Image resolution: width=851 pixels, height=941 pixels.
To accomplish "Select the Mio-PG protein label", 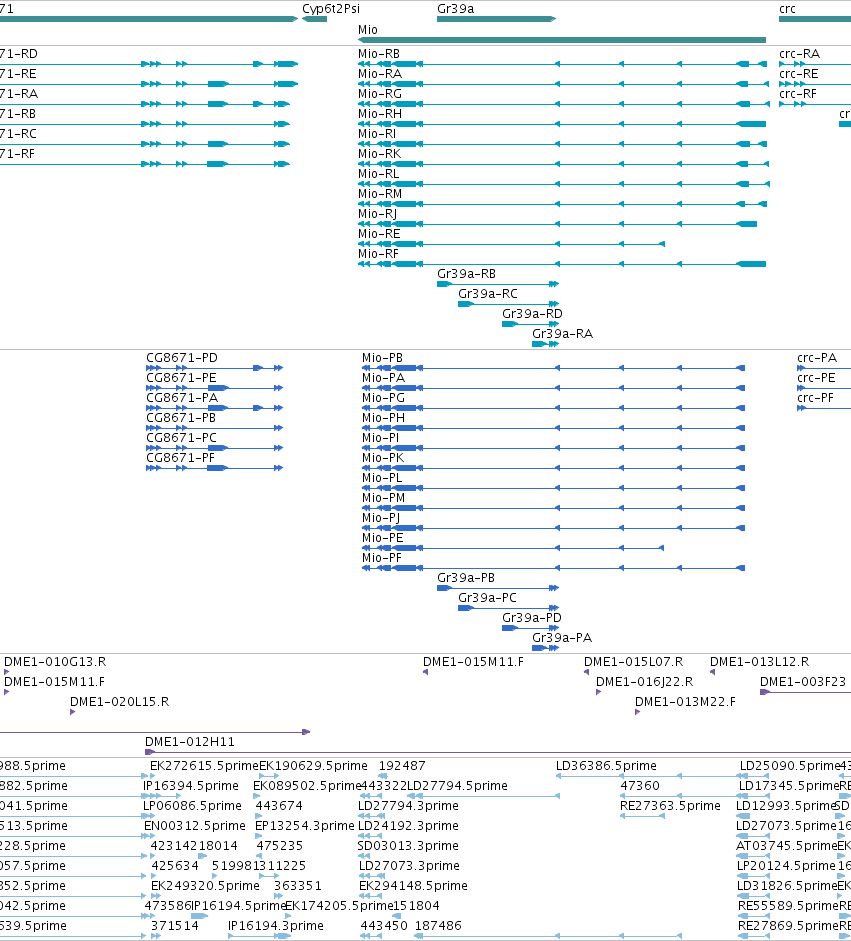I will (383, 397).
